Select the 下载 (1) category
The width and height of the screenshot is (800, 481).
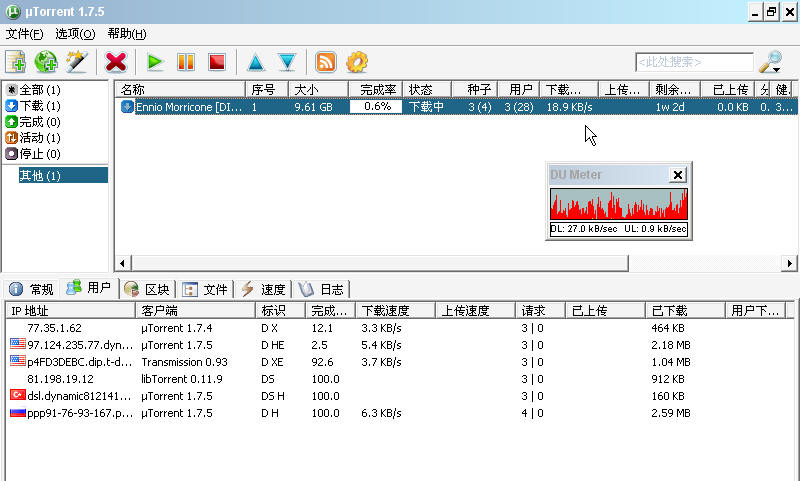point(33,106)
